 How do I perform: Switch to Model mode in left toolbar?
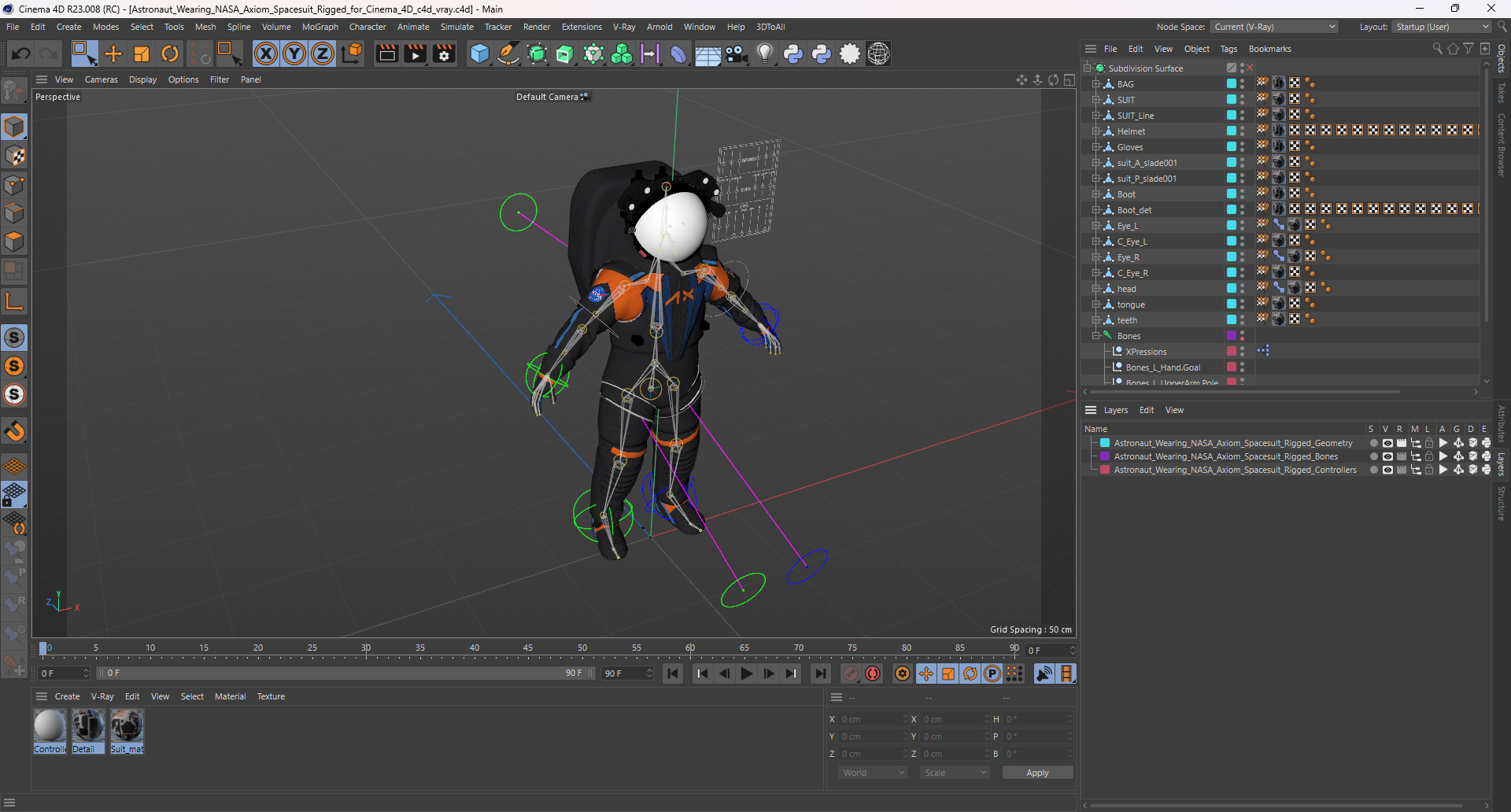tap(14, 127)
